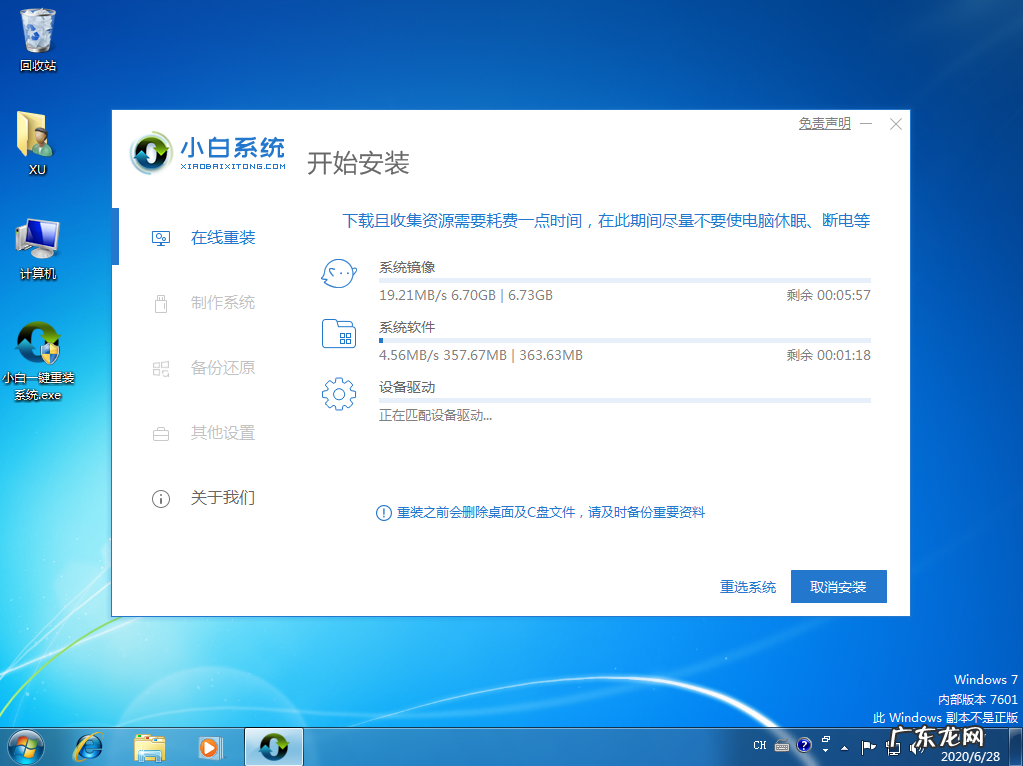
Task: Open the 小白一键重装 taskbar icon
Action: click(x=273, y=746)
